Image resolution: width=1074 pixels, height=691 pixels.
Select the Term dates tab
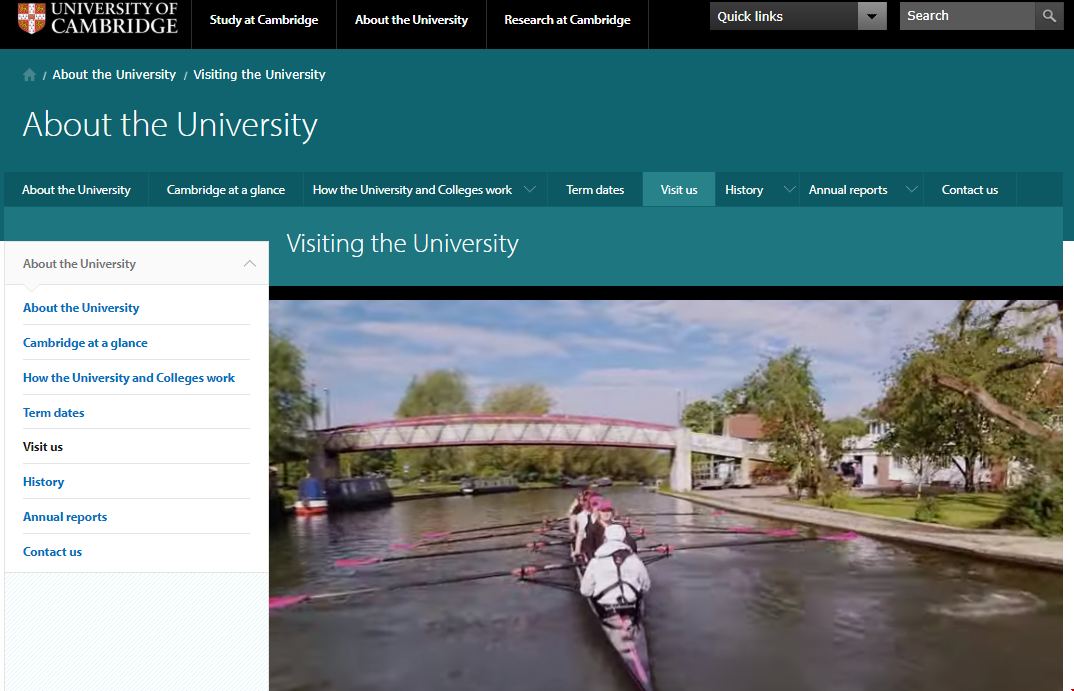coord(595,190)
